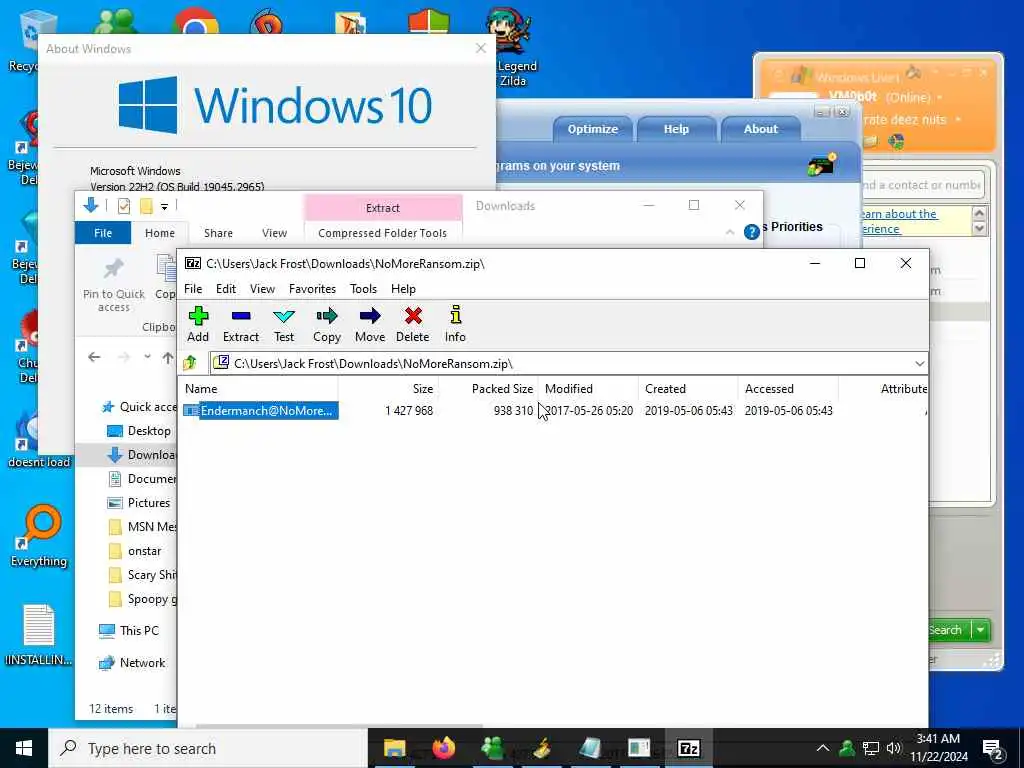Open dropdown beside Messenger Search button
The image size is (1024, 768).
pyautogui.click(x=981, y=630)
